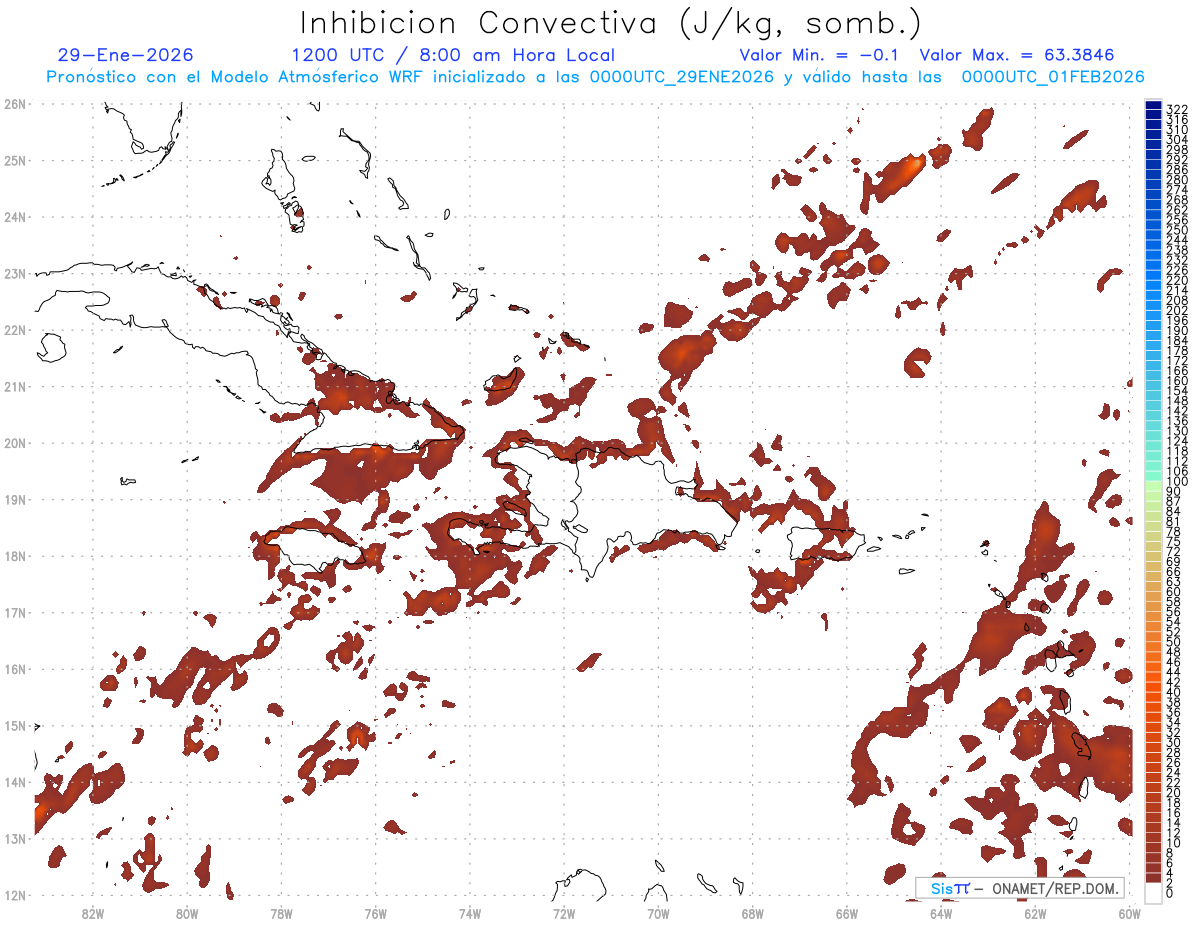The width and height of the screenshot is (1200, 927).
Task: Click the WRF model forecast description line
Action: coord(595,77)
